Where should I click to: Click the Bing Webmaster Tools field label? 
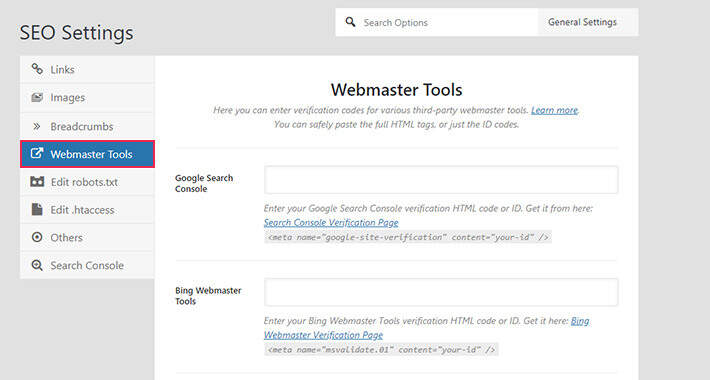coord(208,295)
